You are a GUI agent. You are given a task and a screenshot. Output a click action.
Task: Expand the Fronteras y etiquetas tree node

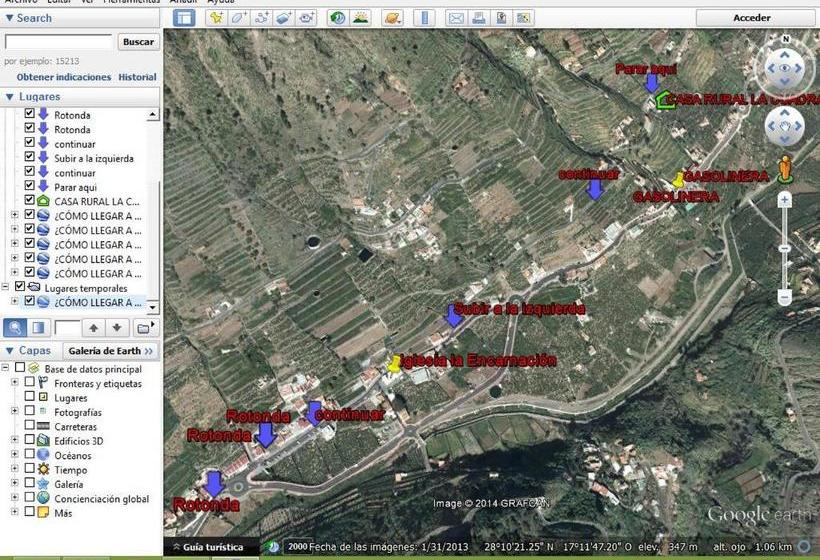click(15, 383)
